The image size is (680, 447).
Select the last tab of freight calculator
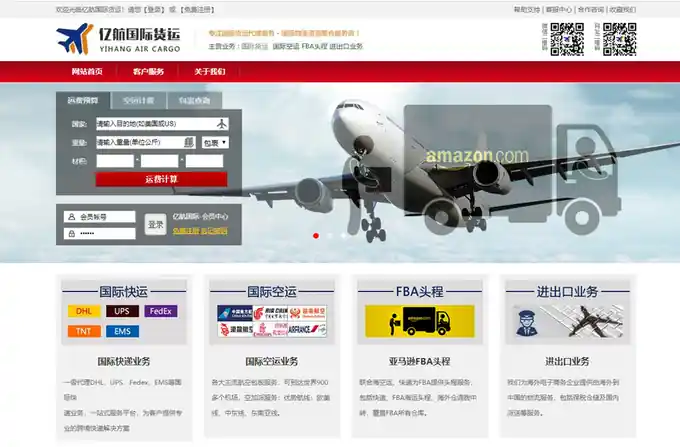(x=194, y=101)
